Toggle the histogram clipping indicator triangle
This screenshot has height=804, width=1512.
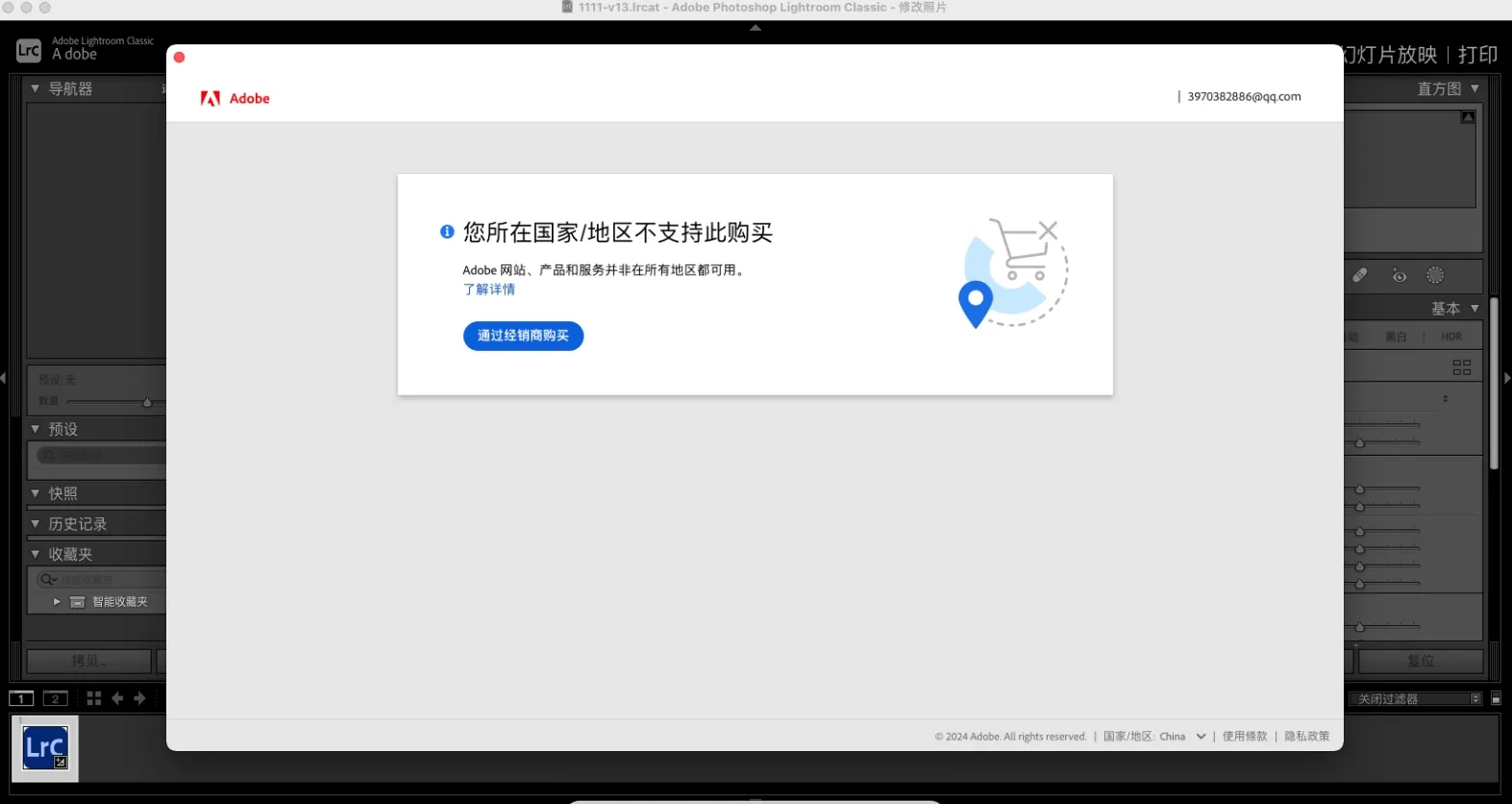(x=1468, y=117)
